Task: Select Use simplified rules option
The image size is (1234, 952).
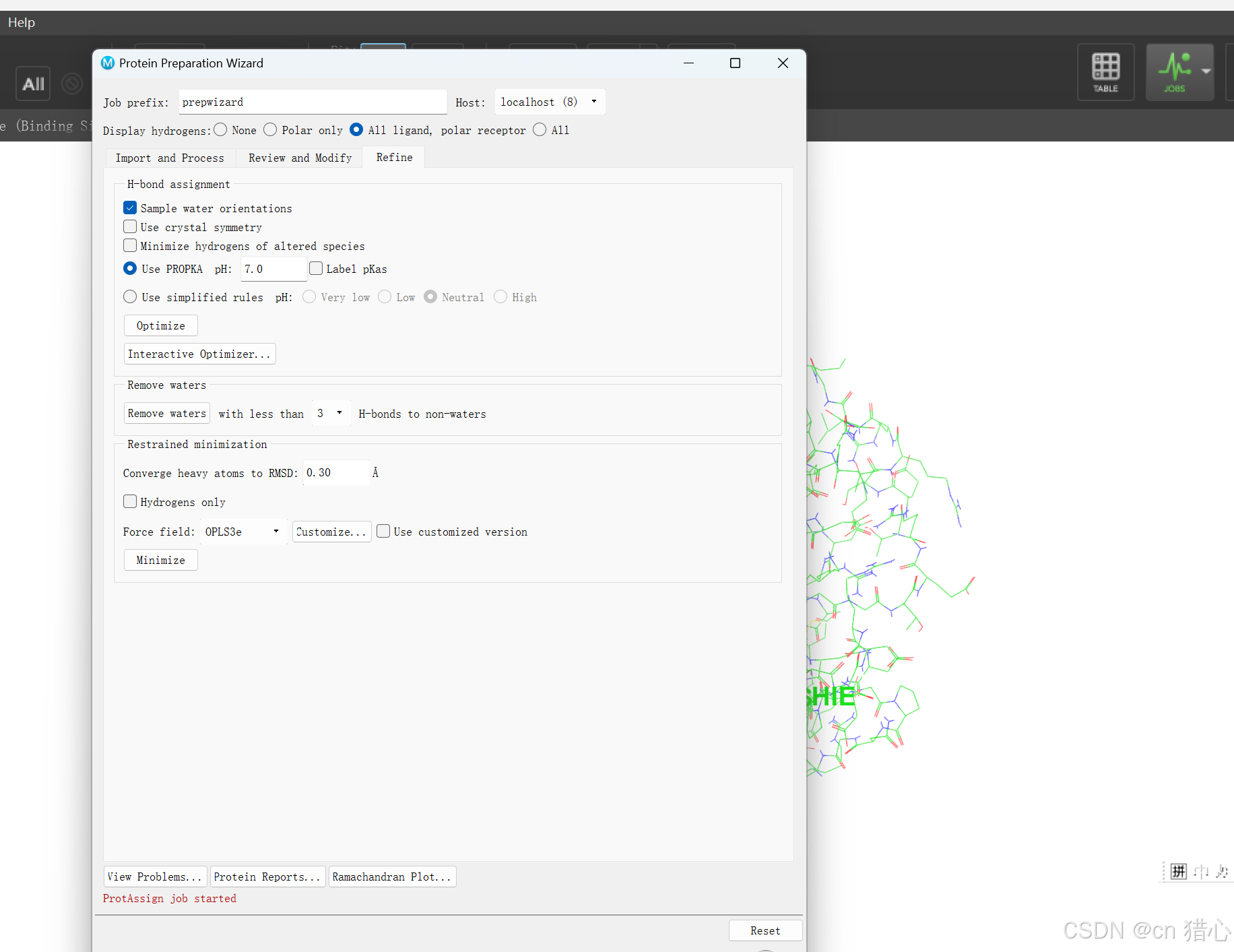Action: coord(130,296)
